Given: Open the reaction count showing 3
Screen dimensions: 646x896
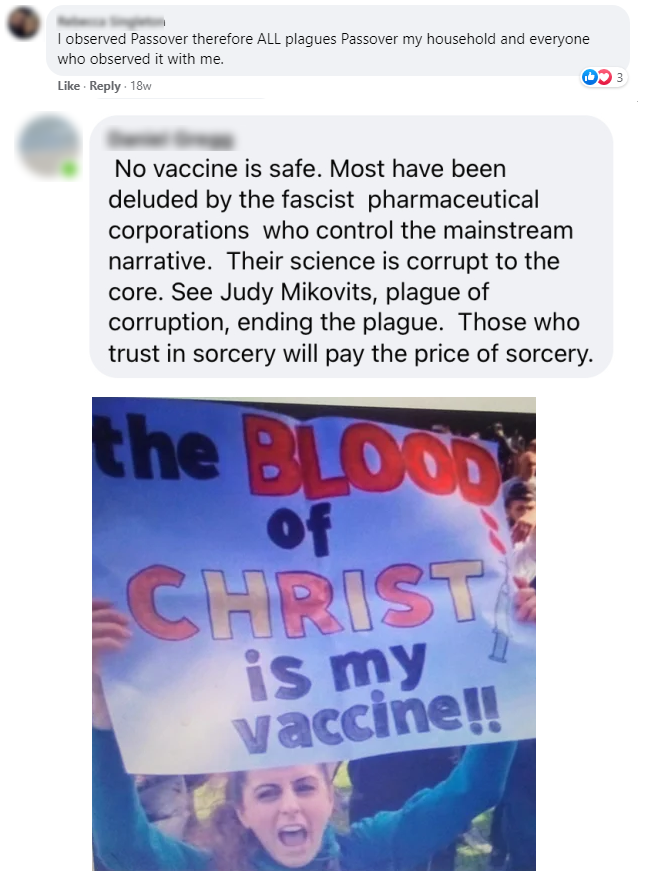Looking at the screenshot, I should (x=620, y=77).
